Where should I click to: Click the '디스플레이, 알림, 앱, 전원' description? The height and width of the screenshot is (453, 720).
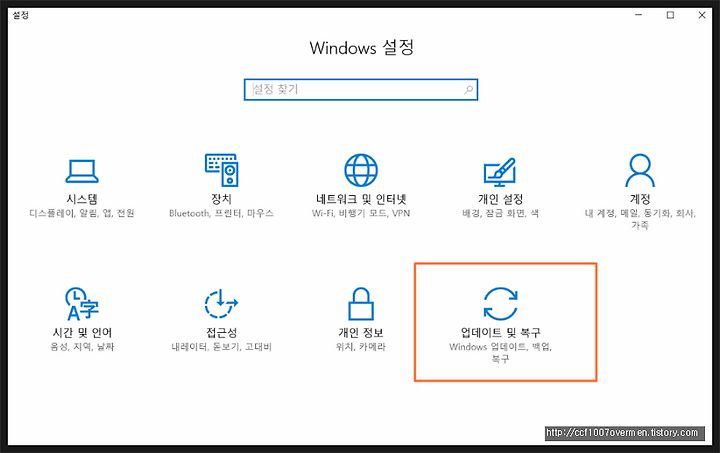tap(82, 213)
